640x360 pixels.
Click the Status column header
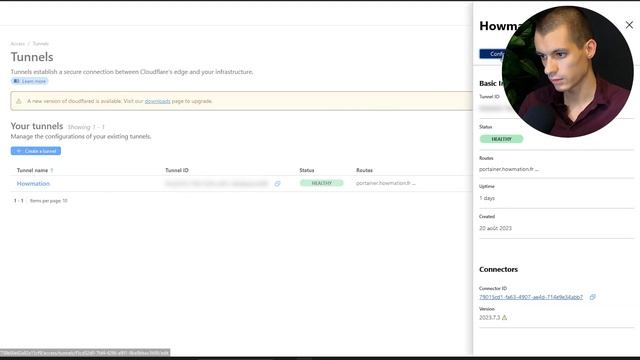pos(307,170)
